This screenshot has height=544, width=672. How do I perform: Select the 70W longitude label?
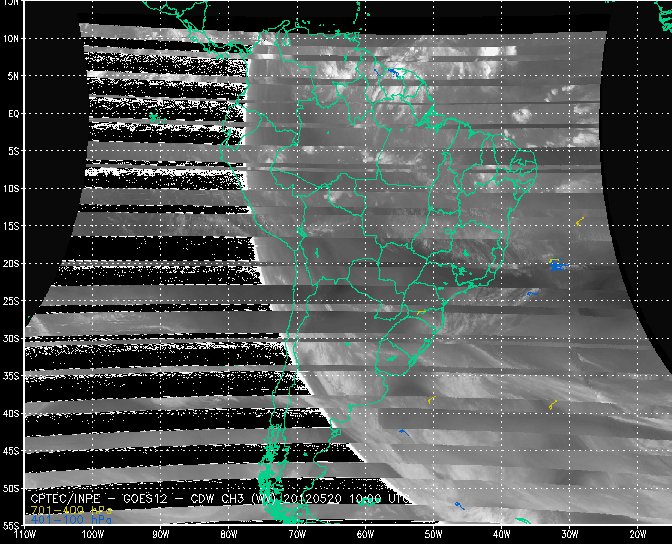[297, 535]
